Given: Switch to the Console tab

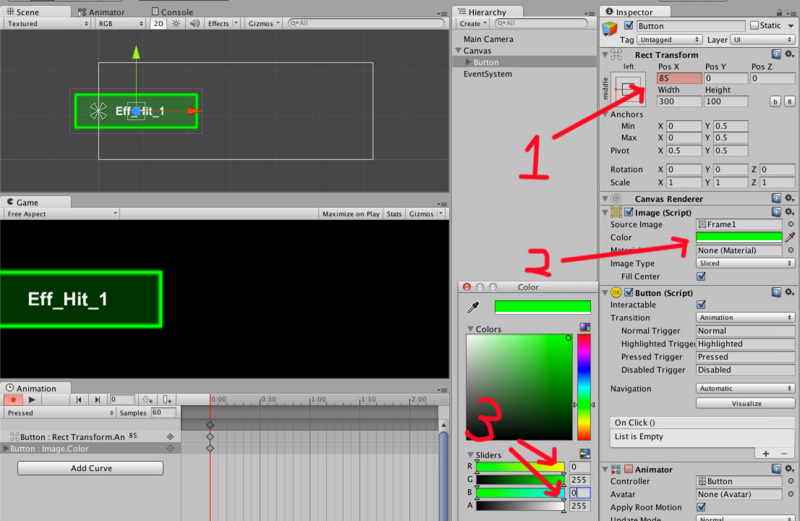Looking at the screenshot, I should 172,12.
